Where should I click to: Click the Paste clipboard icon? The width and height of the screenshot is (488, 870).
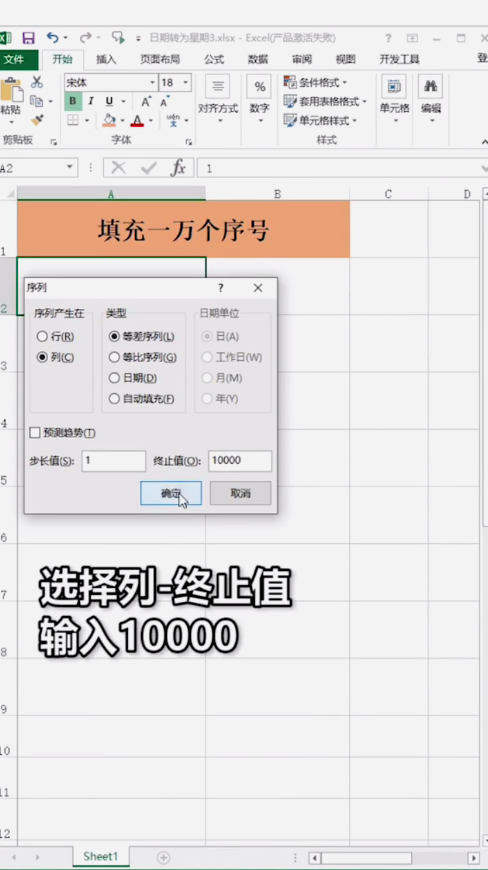(10, 90)
